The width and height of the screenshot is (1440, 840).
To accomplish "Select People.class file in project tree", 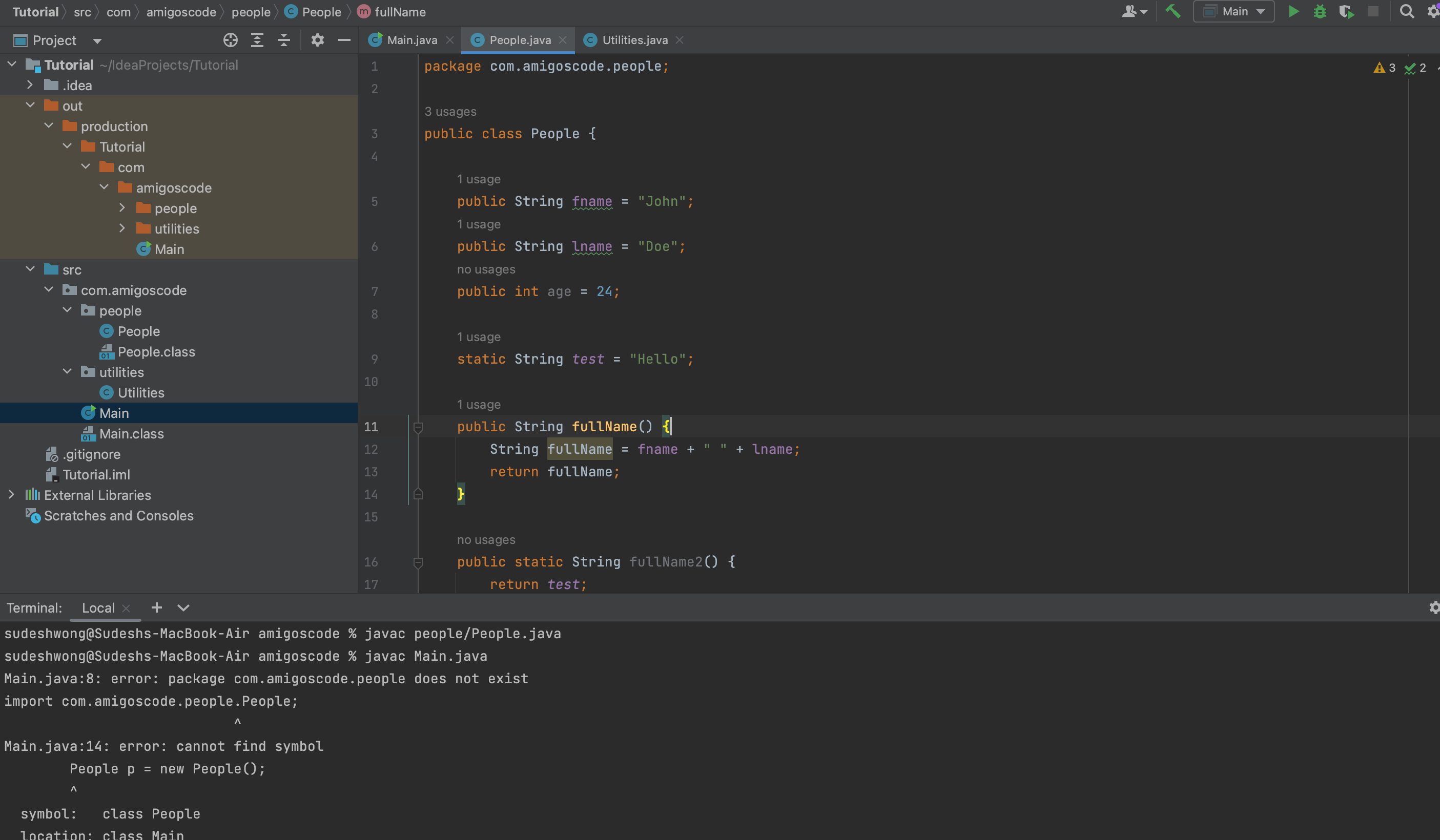I will coord(156,352).
